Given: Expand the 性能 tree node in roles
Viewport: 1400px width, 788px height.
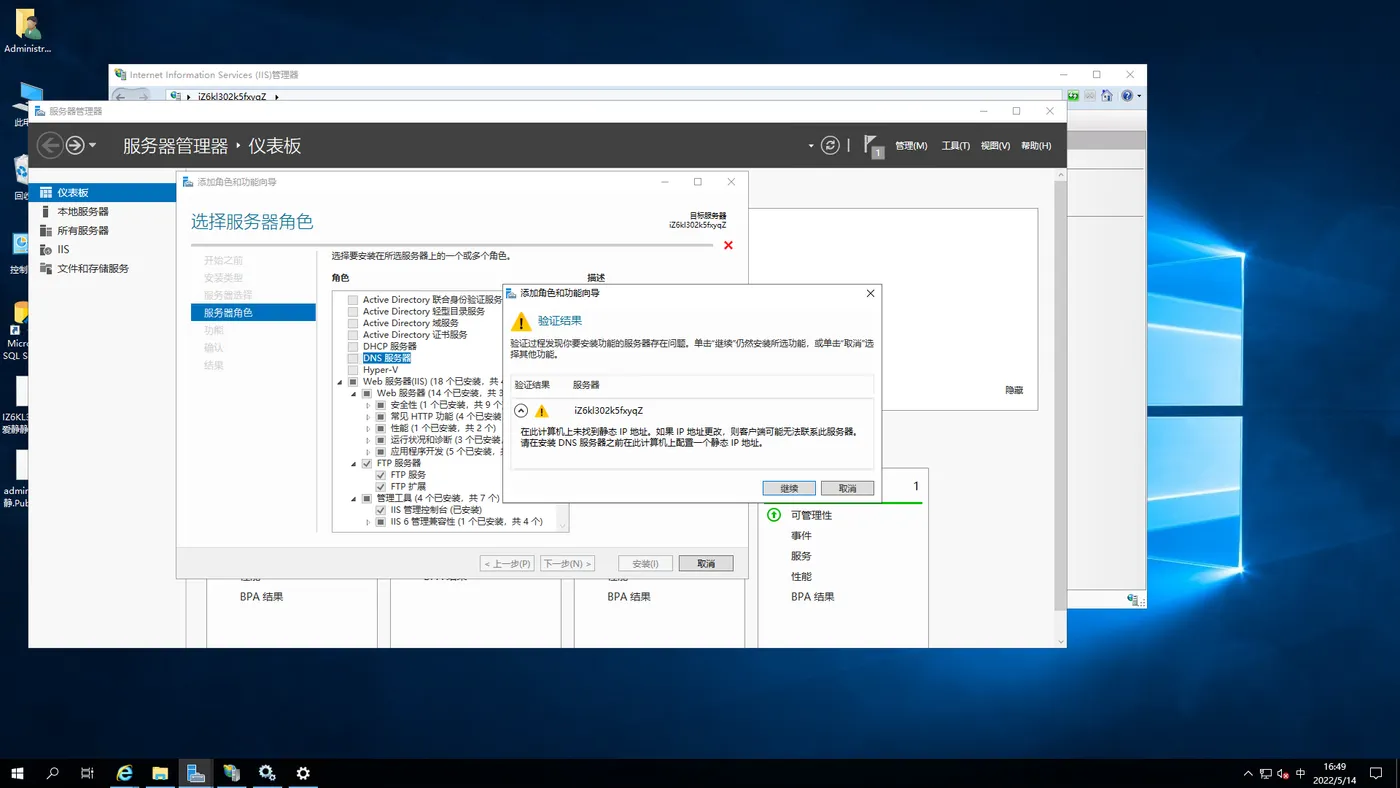Looking at the screenshot, I should point(368,428).
